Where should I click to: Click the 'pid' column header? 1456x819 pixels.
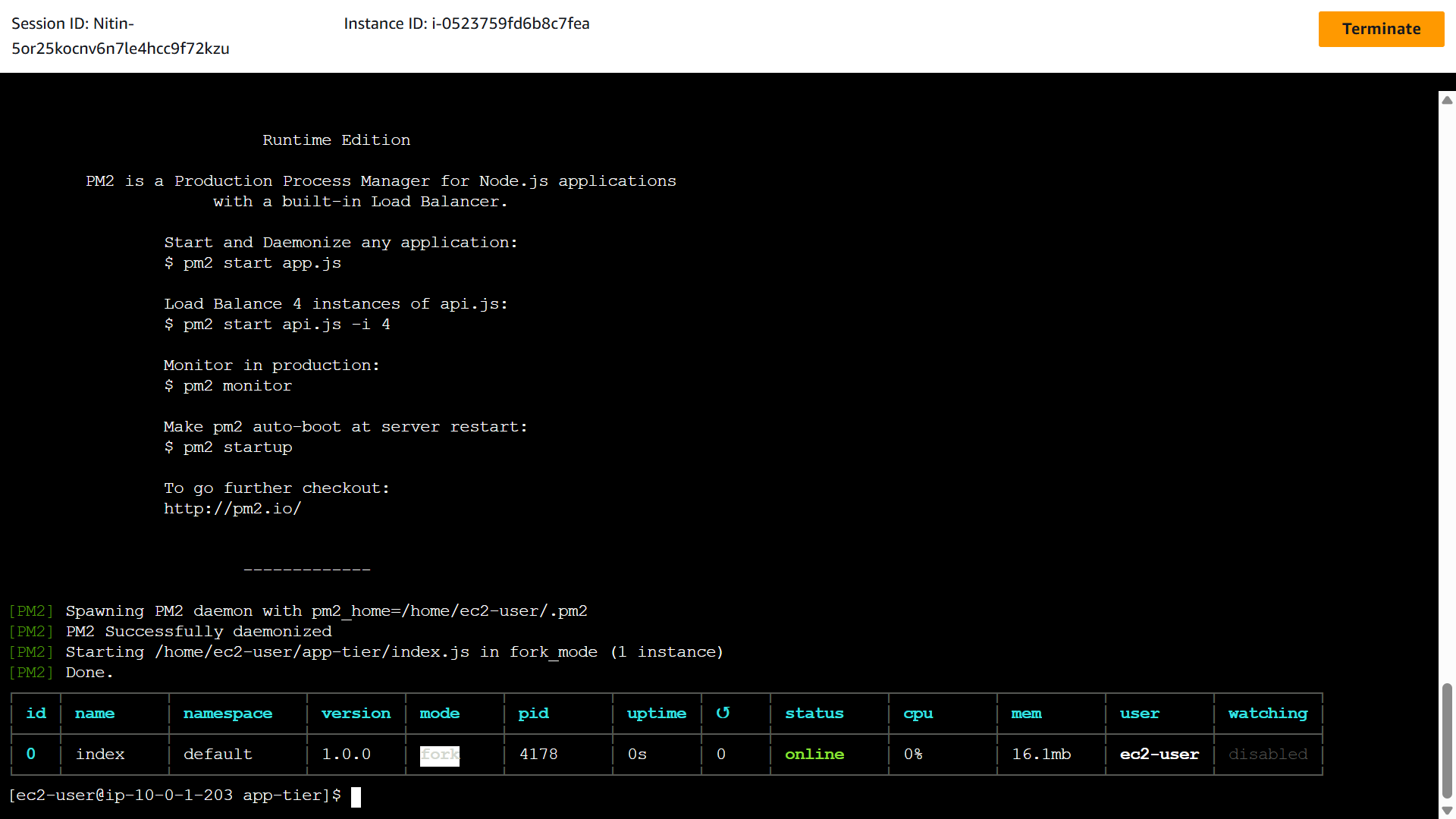[533, 714]
